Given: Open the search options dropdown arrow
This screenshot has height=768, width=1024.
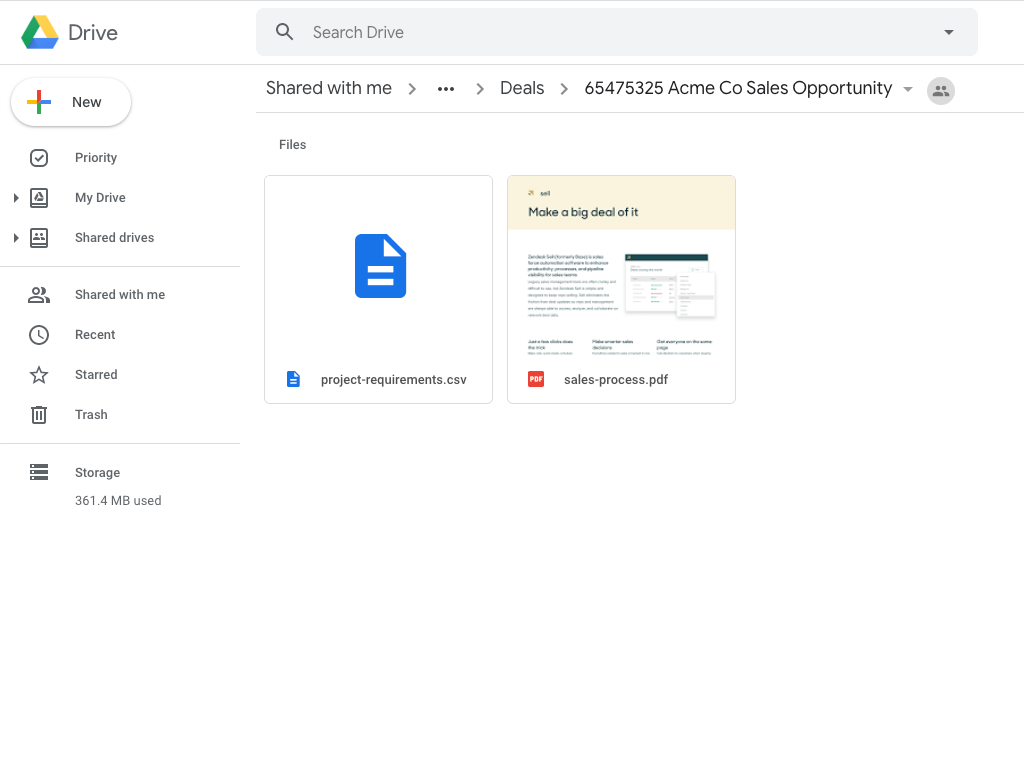Looking at the screenshot, I should [x=948, y=31].
